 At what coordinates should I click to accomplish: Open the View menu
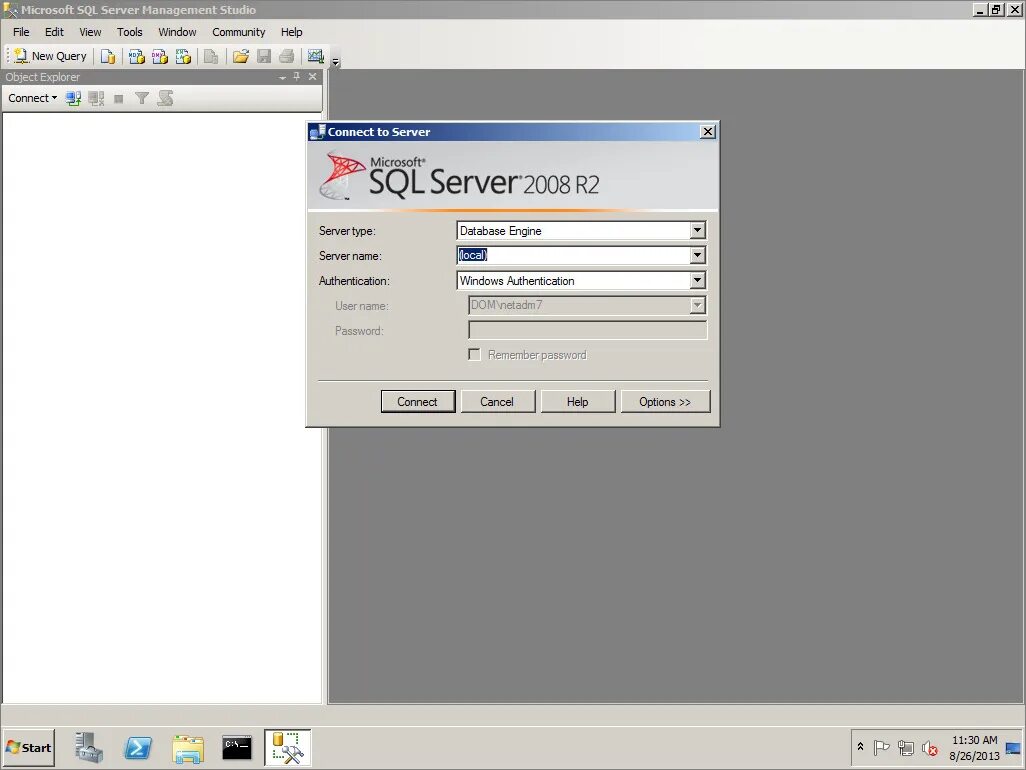pos(90,32)
